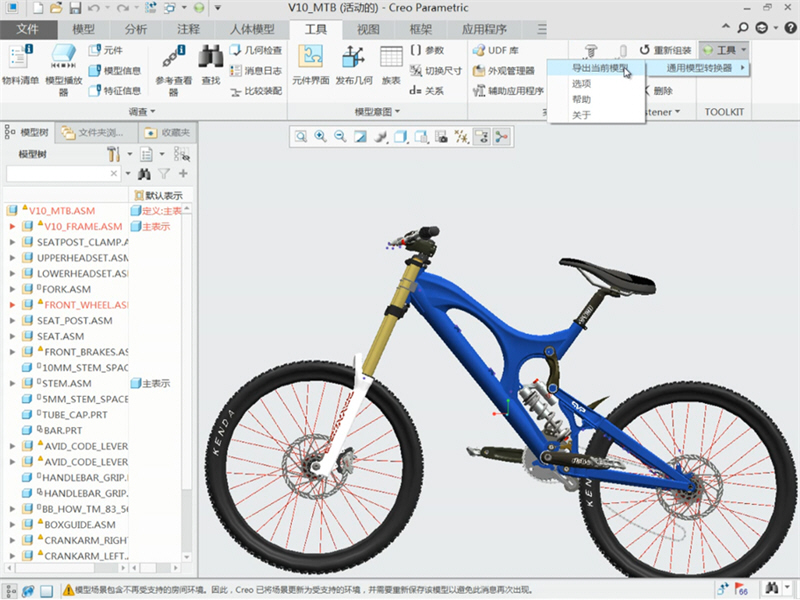Toggle datum display filters icon
Screen dimensions: 800x600
[461, 137]
